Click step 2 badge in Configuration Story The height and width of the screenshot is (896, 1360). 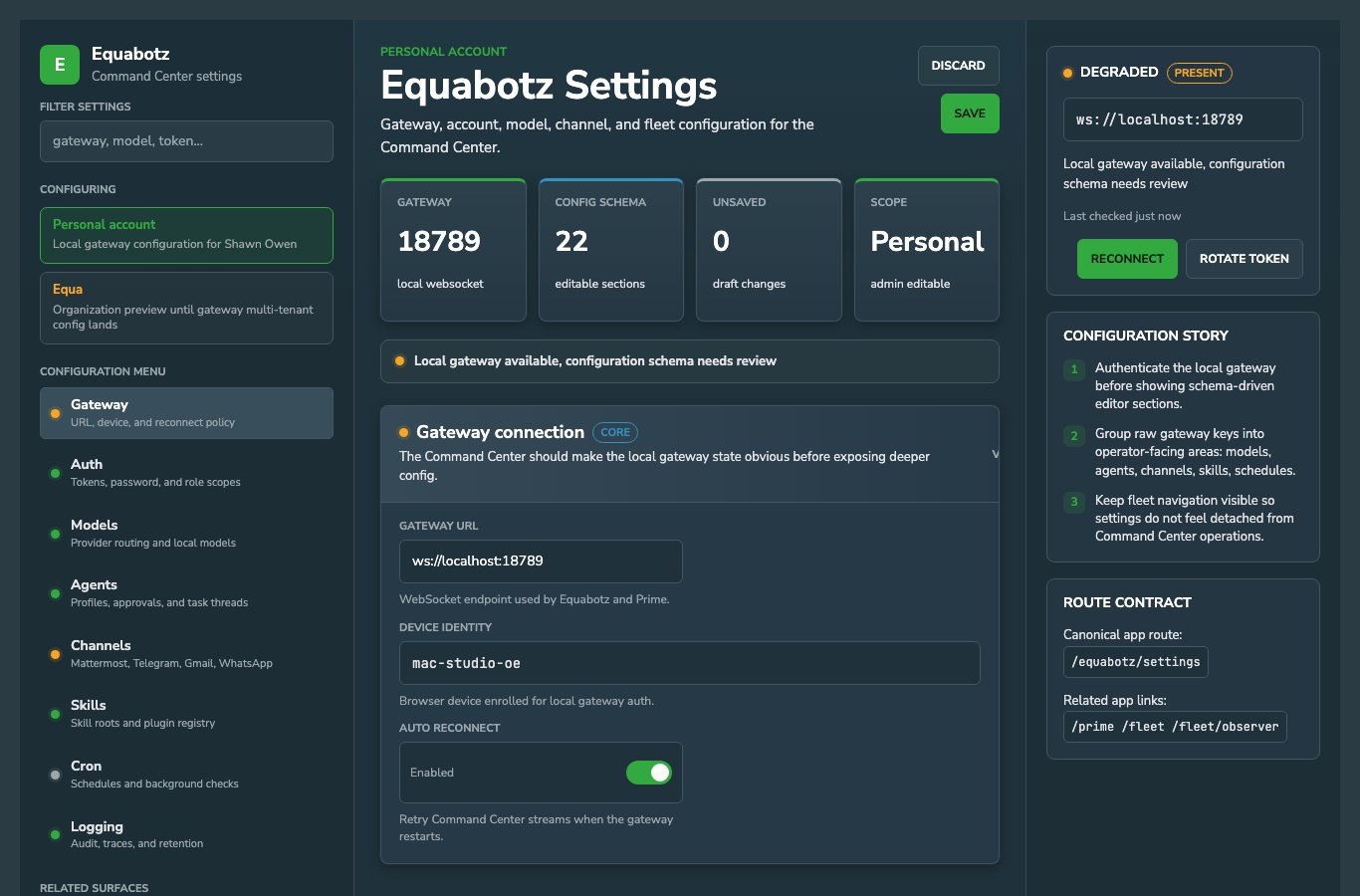[x=1074, y=435]
